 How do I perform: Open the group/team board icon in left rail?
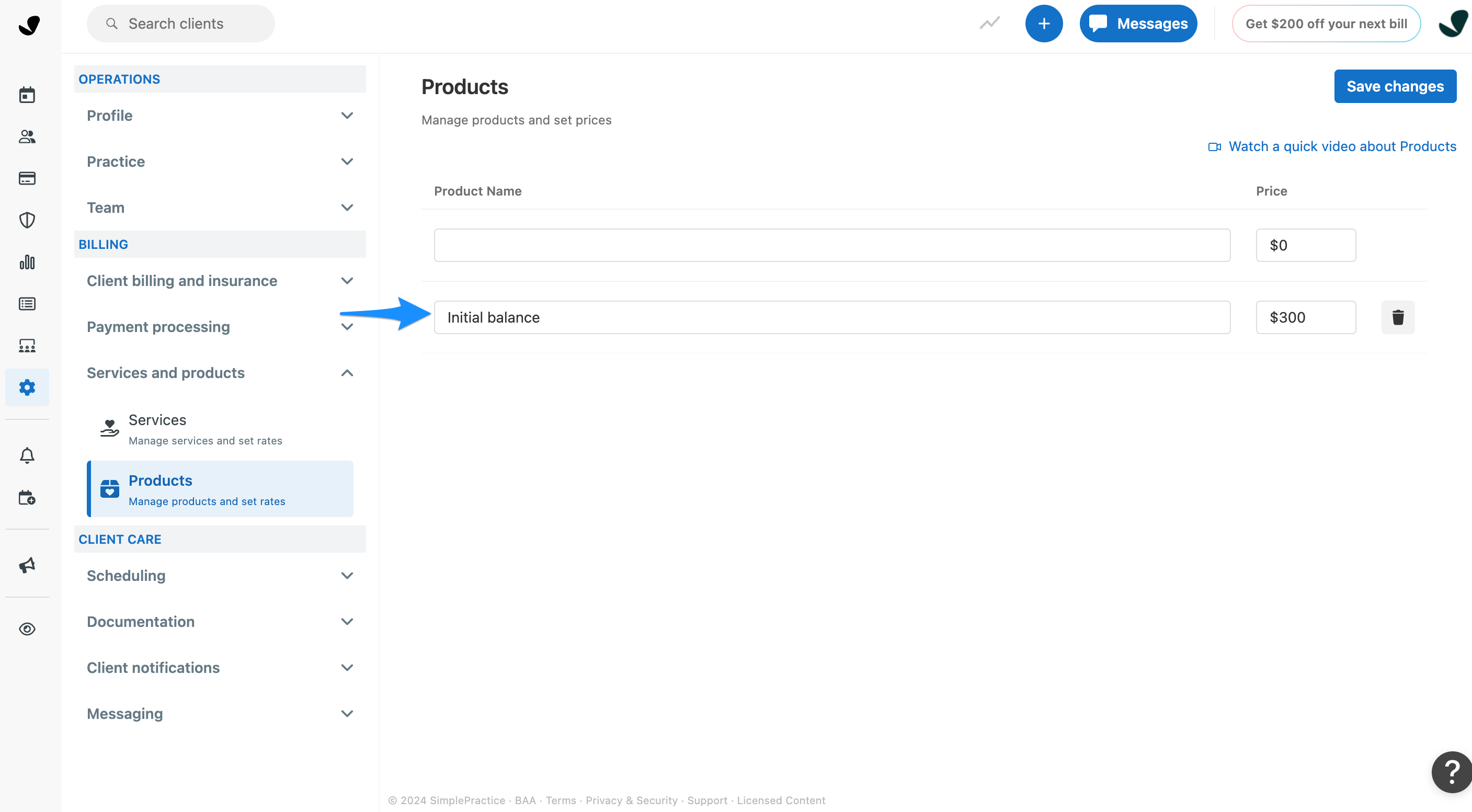pos(27,346)
